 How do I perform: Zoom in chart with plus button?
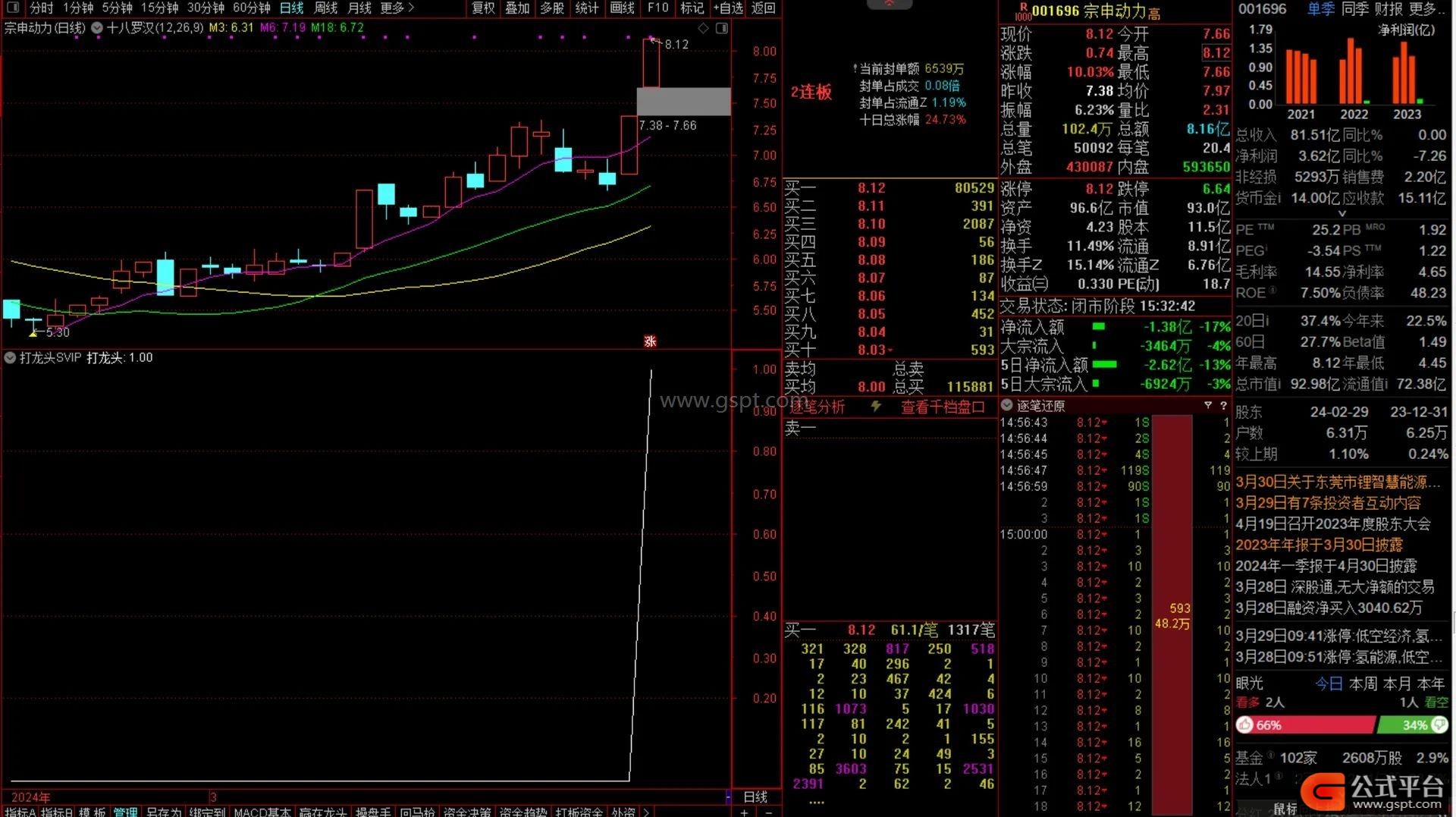point(744,812)
